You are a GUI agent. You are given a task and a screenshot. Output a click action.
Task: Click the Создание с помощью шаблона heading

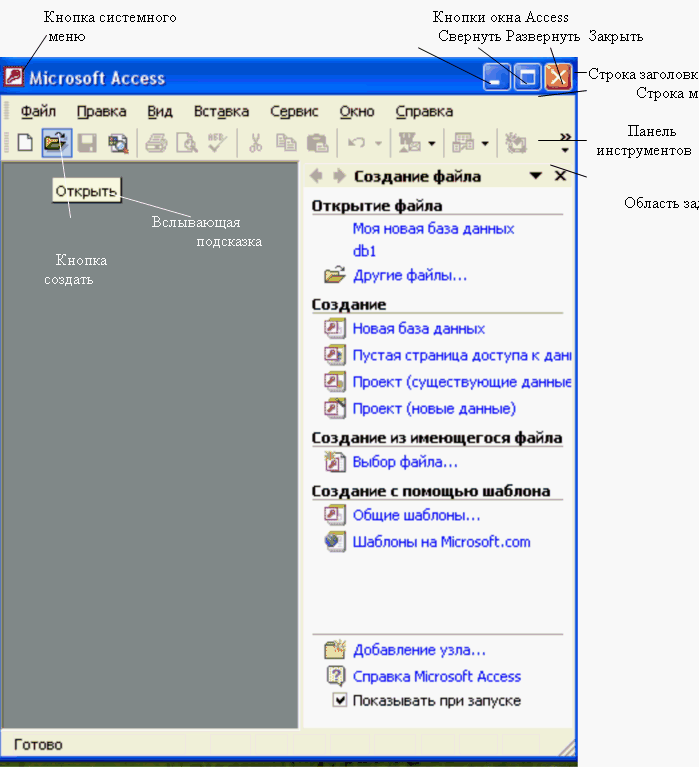point(431,491)
